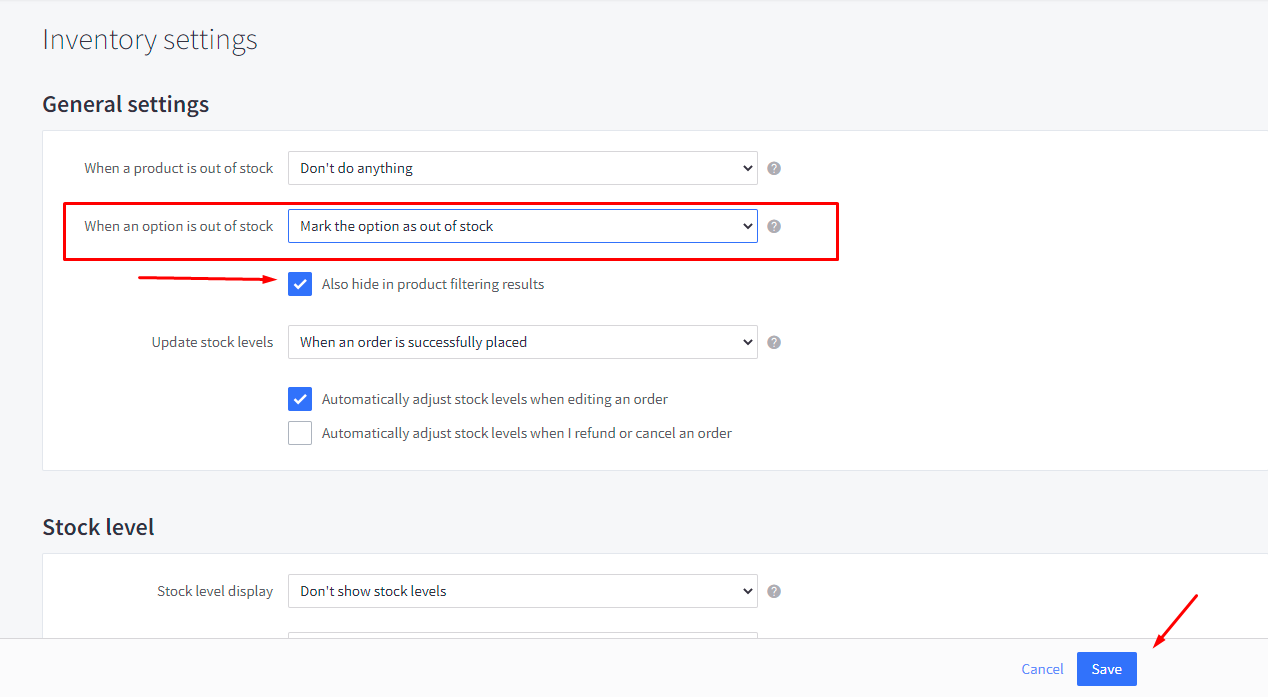Click "When a product is out of stock" label
Viewport: 1268px width, 697px height.
pyautogui.click(x=178, y=168)
